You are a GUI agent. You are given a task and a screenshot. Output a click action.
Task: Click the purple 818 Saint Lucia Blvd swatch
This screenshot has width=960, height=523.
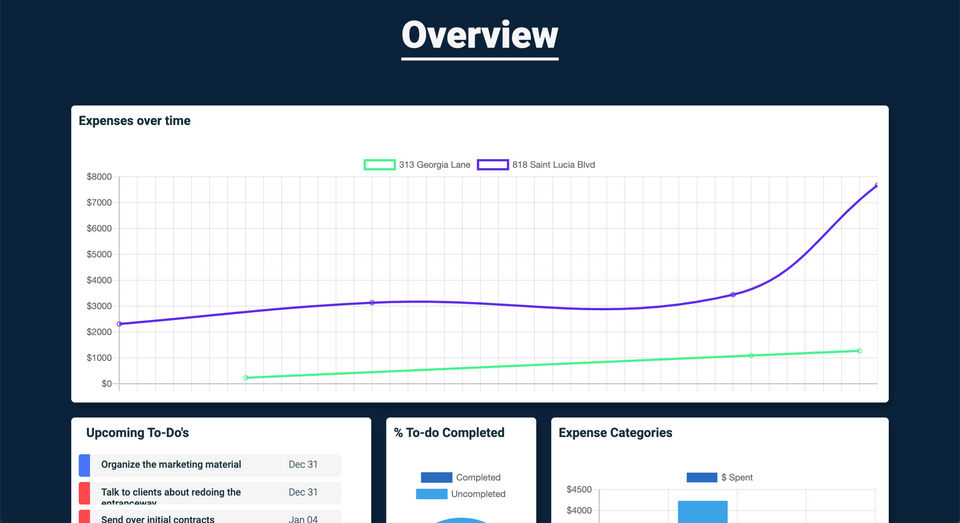click(x=493, y=165)
